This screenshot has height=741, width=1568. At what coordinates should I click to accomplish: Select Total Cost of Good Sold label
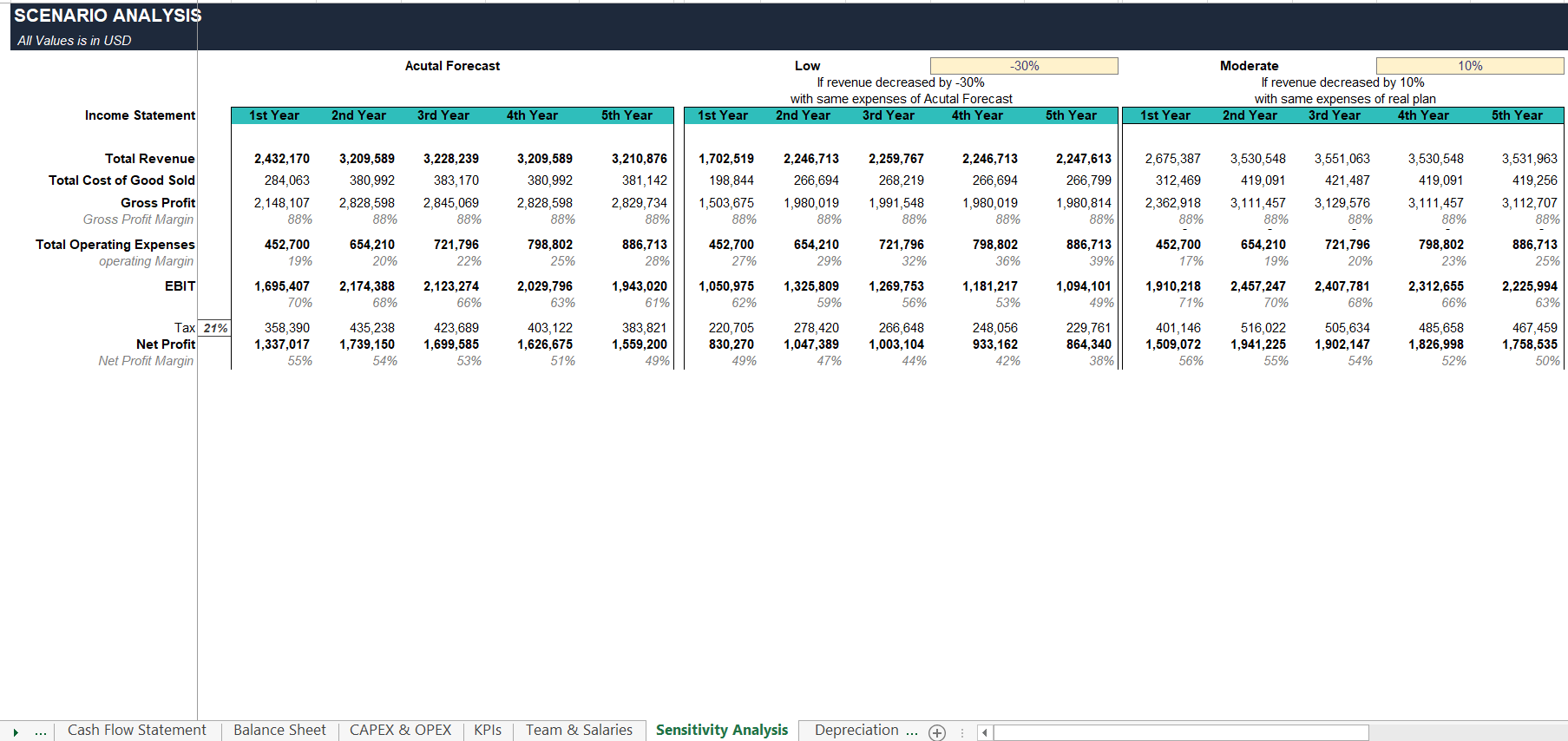(121, 180)
